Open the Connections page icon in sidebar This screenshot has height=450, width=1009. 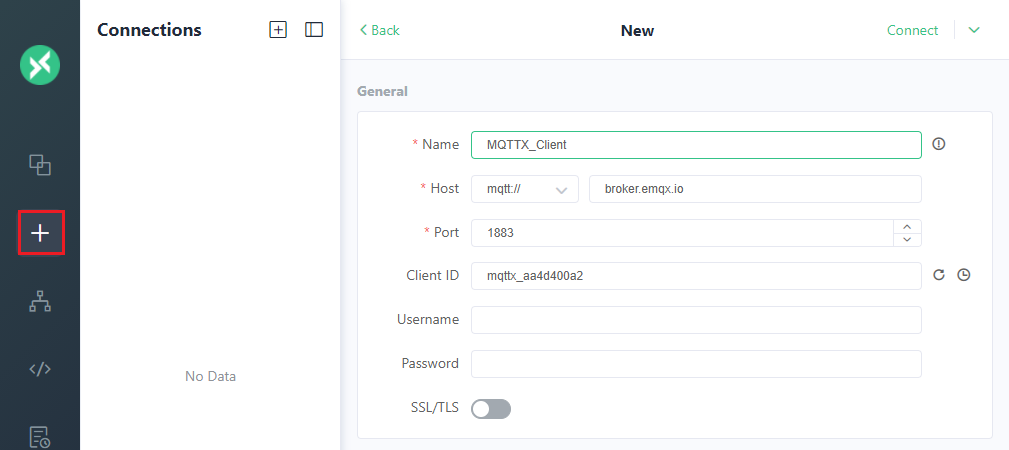40,165
